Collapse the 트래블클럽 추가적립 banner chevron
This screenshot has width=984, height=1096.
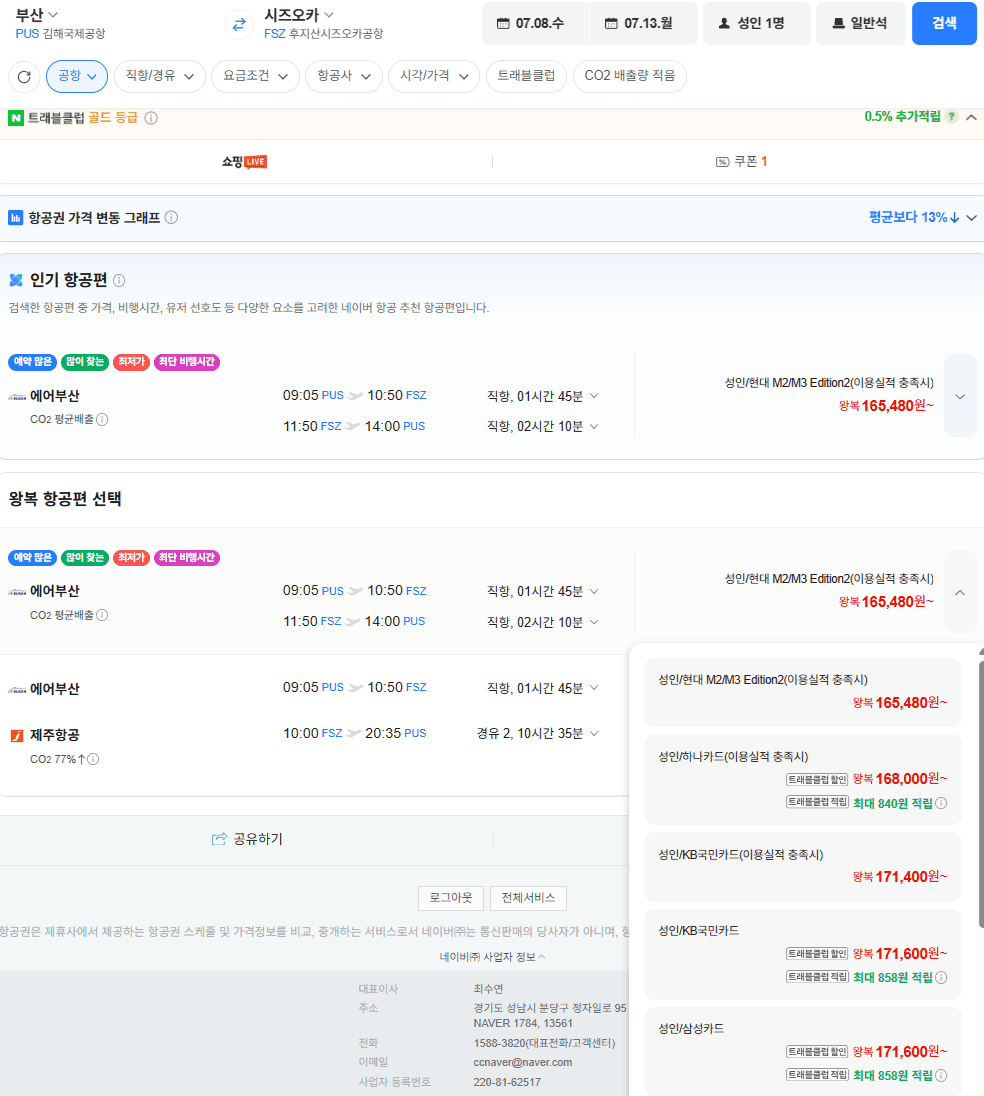click(x=971, y=117)
